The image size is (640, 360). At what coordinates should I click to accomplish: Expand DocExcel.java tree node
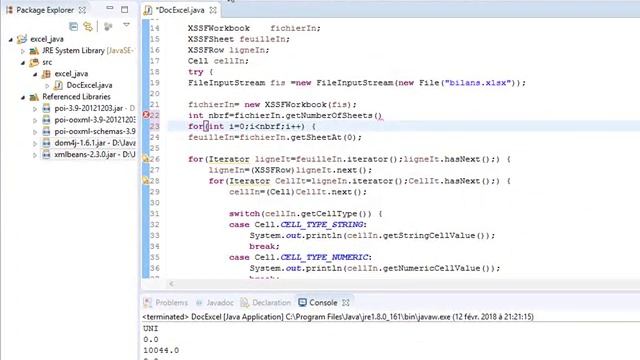click(47, 86)
